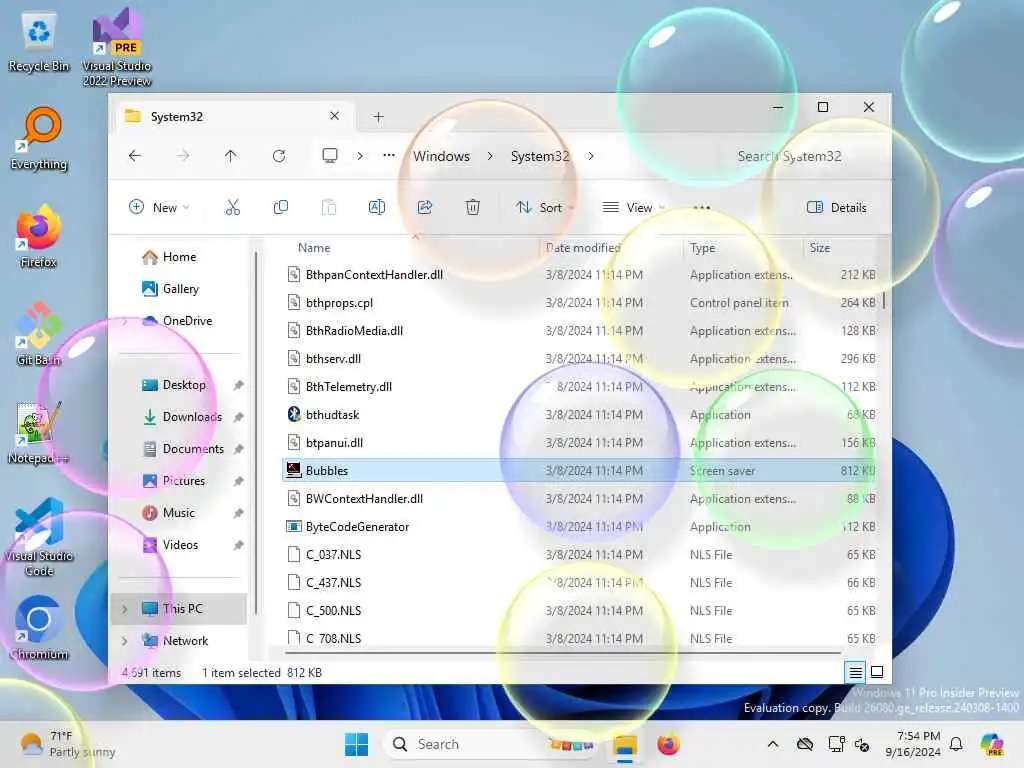Click the Copy icon in toolbar

tap(281, 208)
